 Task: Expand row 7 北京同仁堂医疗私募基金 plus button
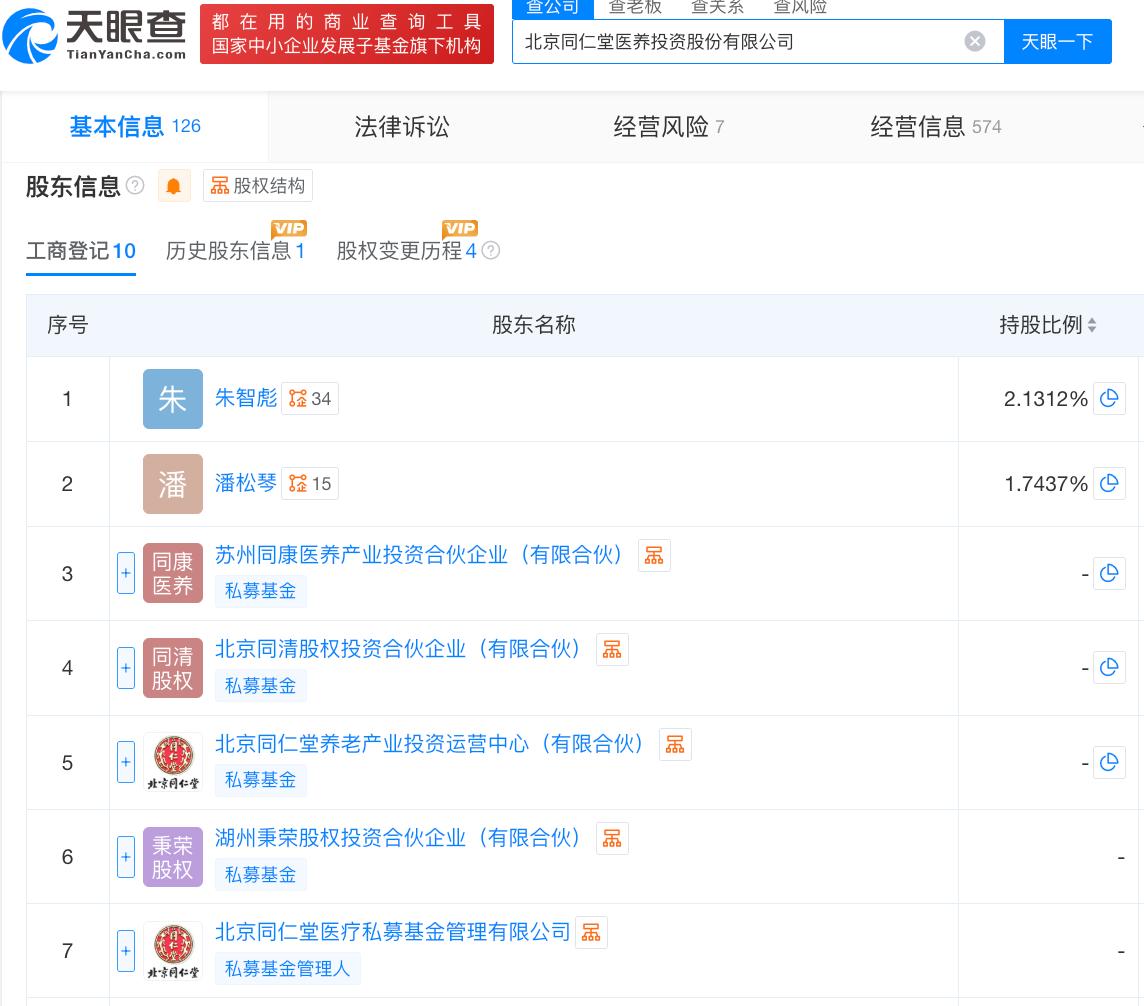[126, 951]
